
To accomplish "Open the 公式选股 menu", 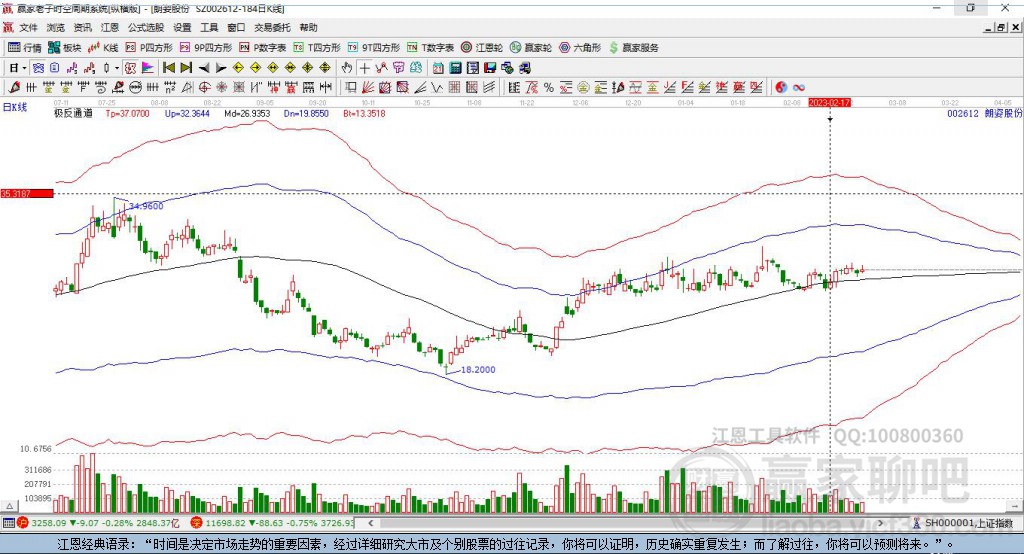I will (145, 28).
